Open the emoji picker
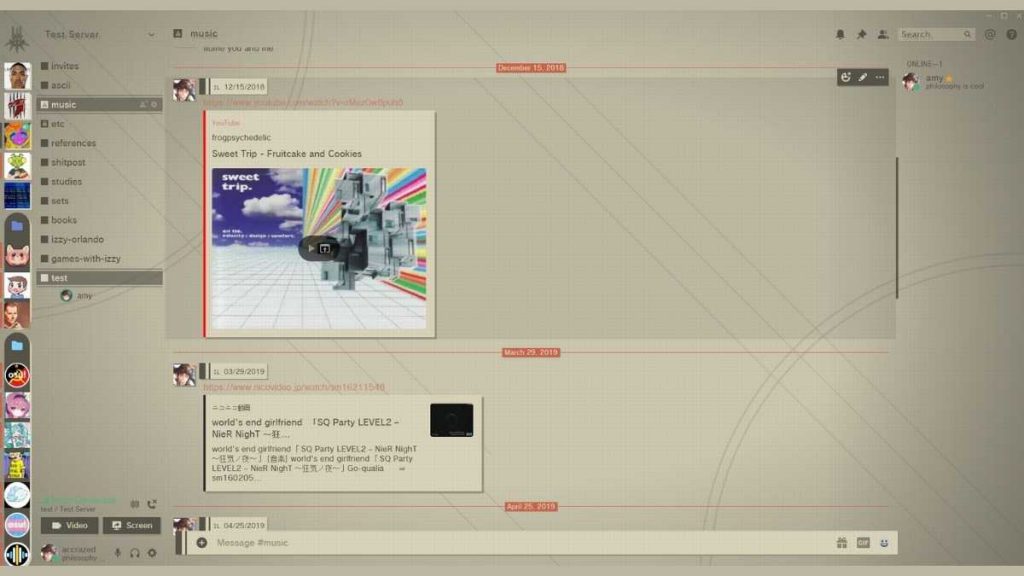The height and width of the screenshot is (576, 1024). [884, 543]
